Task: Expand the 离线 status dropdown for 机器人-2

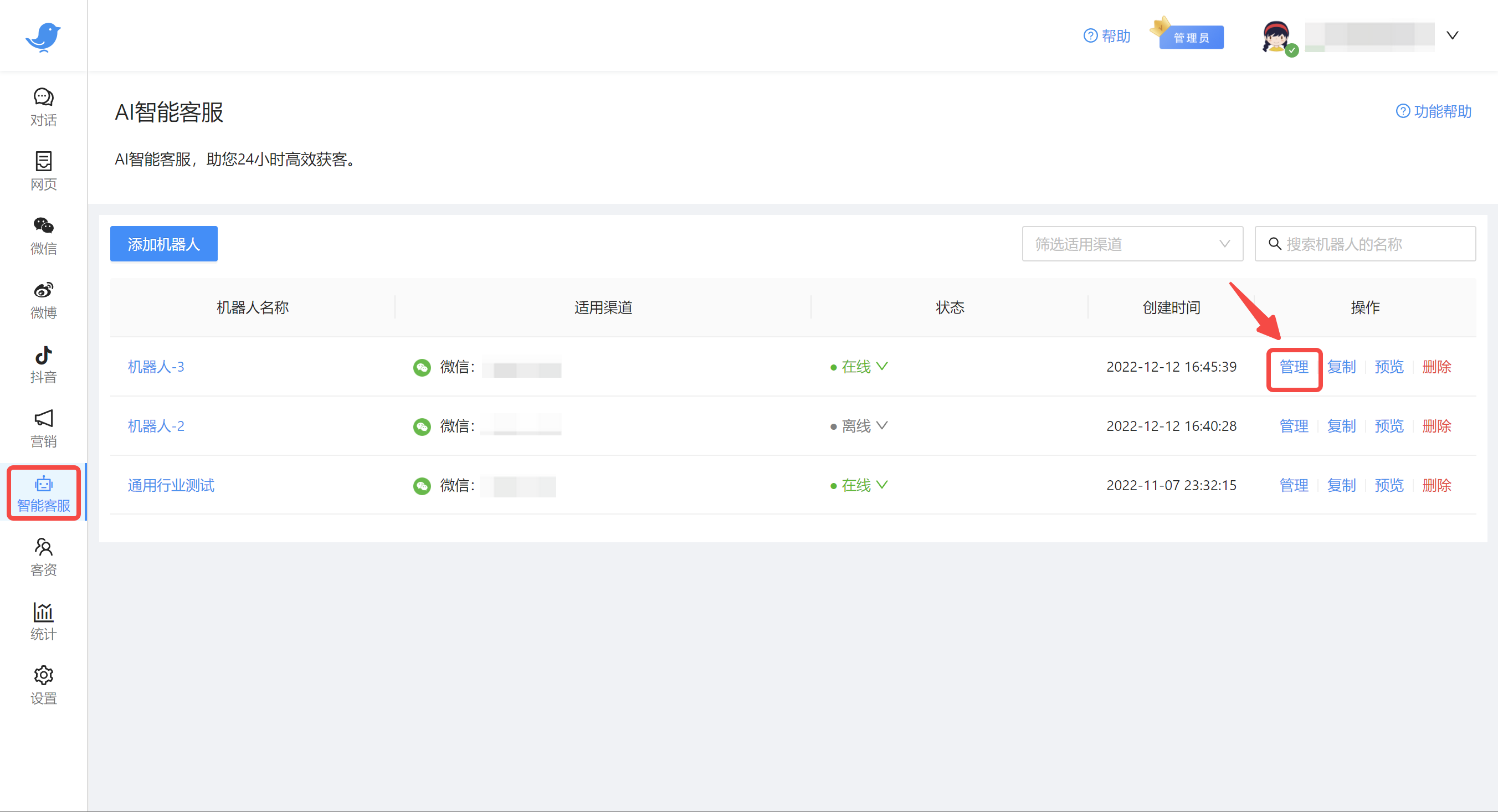Action: tap(883, 425)
